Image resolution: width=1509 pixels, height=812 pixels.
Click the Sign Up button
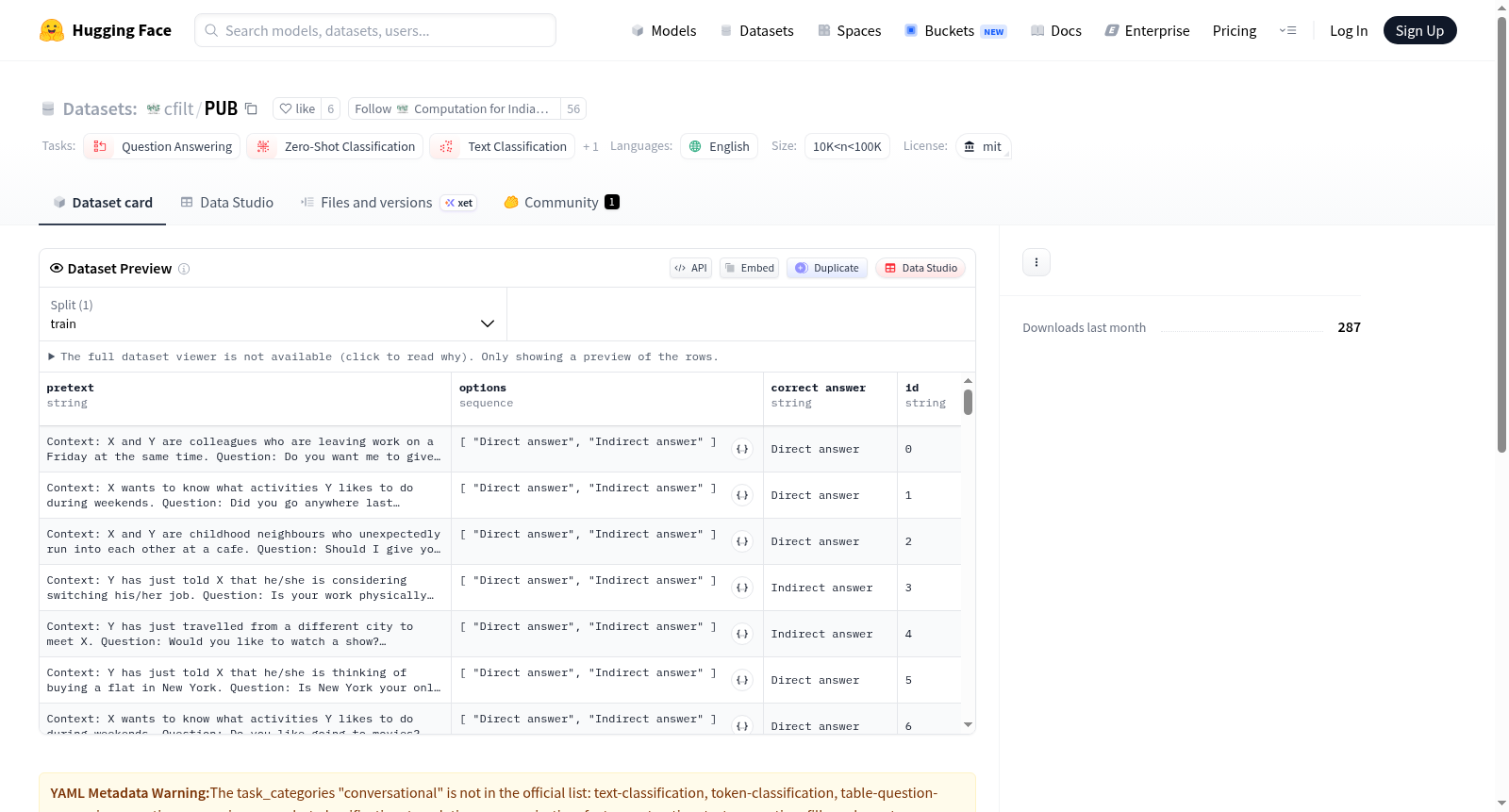pyautogui.click(x=1419, y=30)
